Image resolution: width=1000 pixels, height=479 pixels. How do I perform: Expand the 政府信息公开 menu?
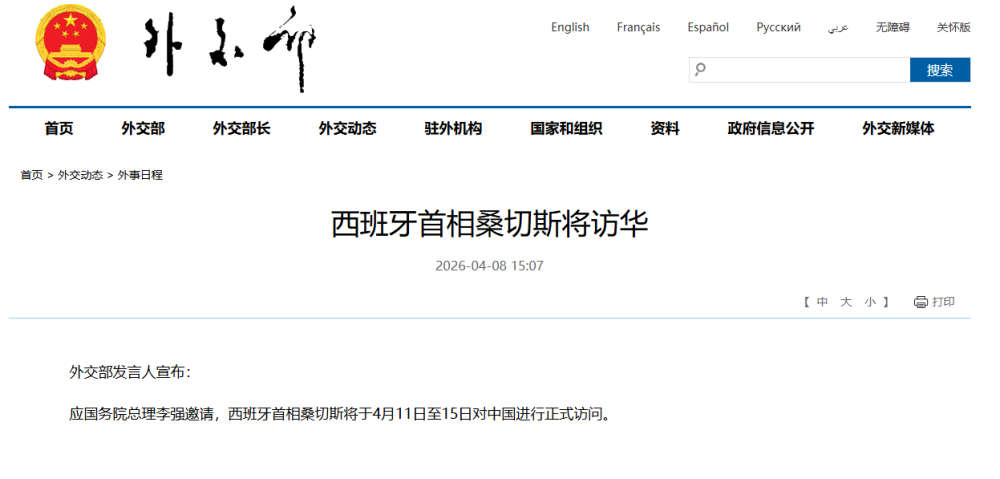(x=771, y=128)
